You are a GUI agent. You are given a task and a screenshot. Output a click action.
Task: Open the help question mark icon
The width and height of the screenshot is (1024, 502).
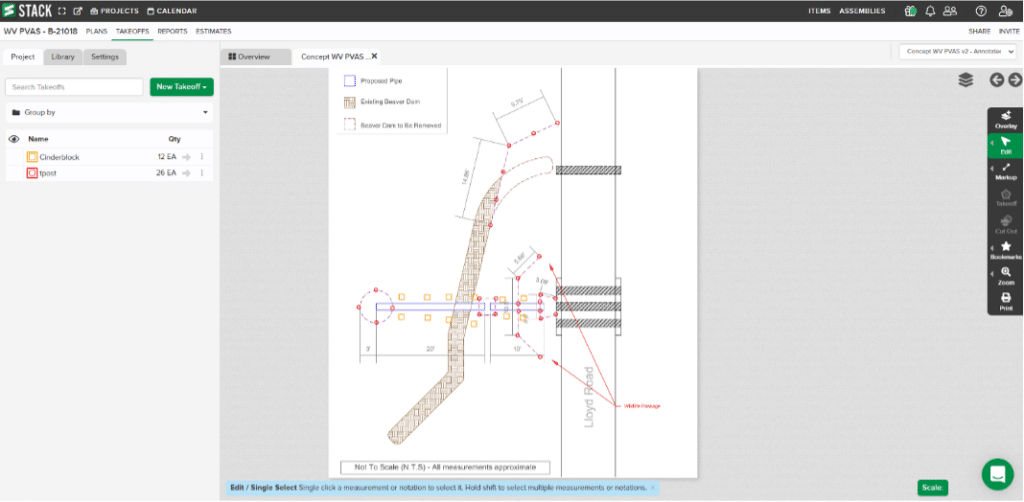tap(980, 10)
